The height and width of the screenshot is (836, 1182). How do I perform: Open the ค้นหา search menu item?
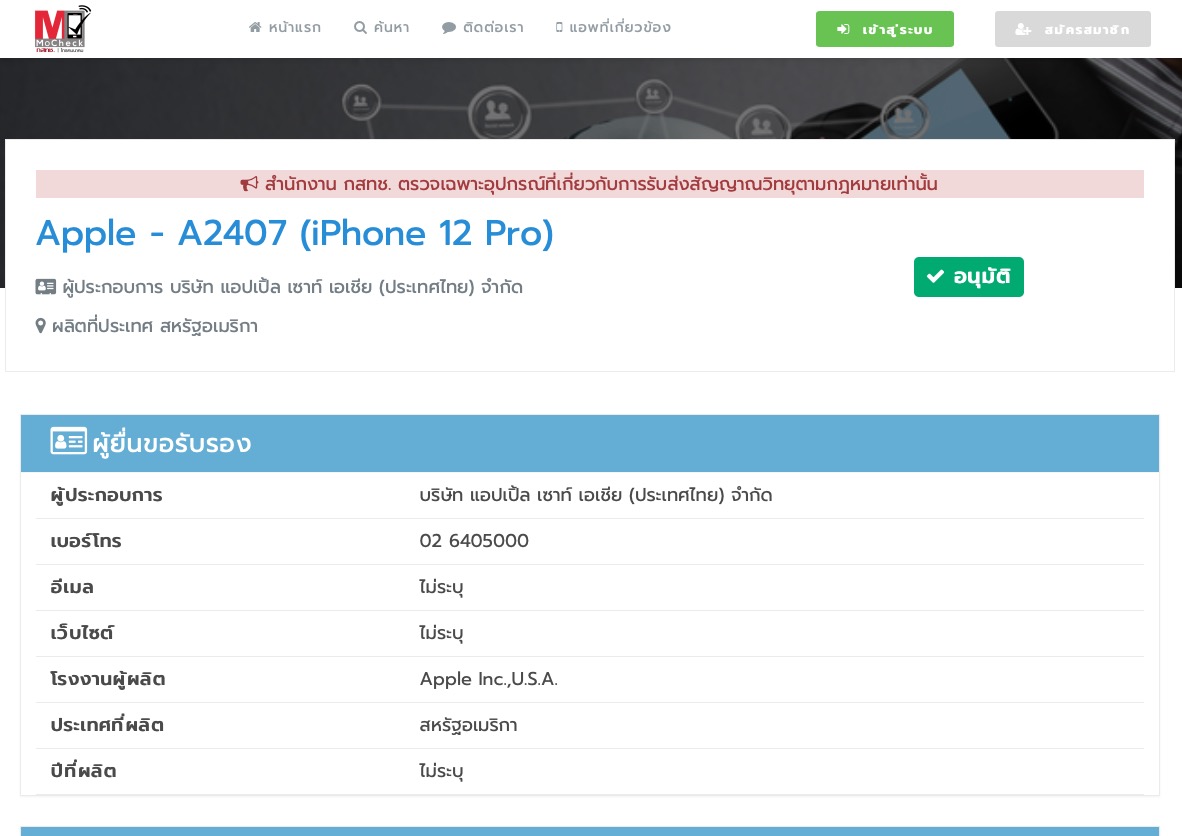pyautogui.click(x=382, y=28)
